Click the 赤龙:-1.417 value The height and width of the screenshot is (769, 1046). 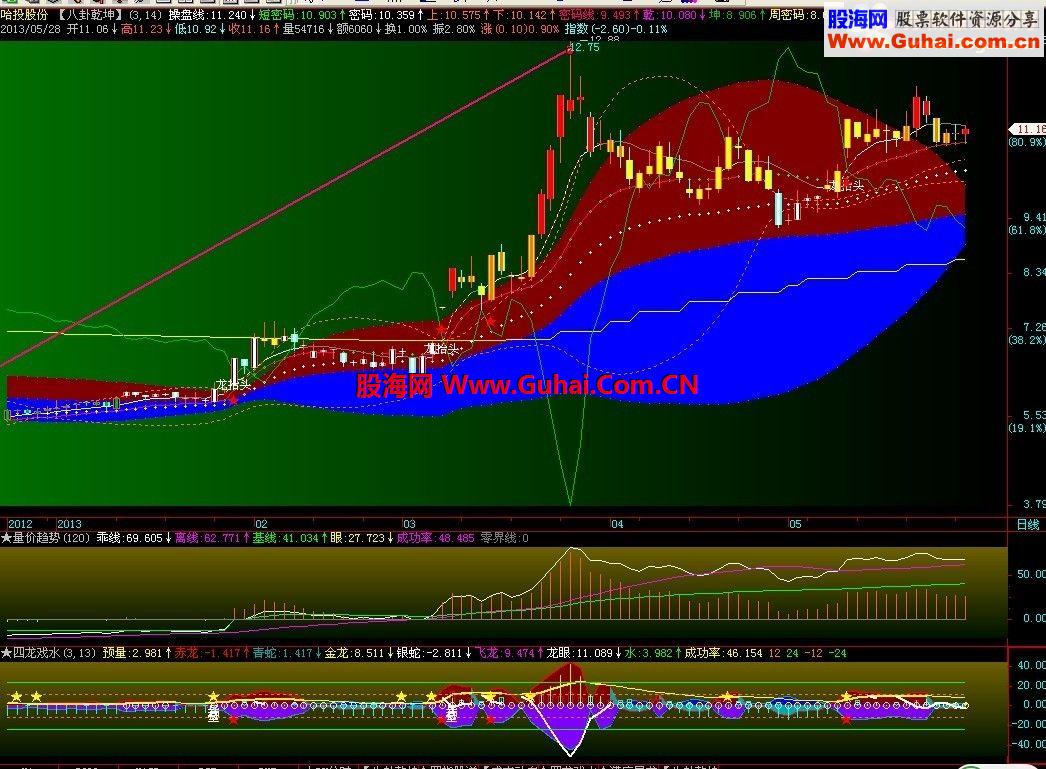[207, 654]
